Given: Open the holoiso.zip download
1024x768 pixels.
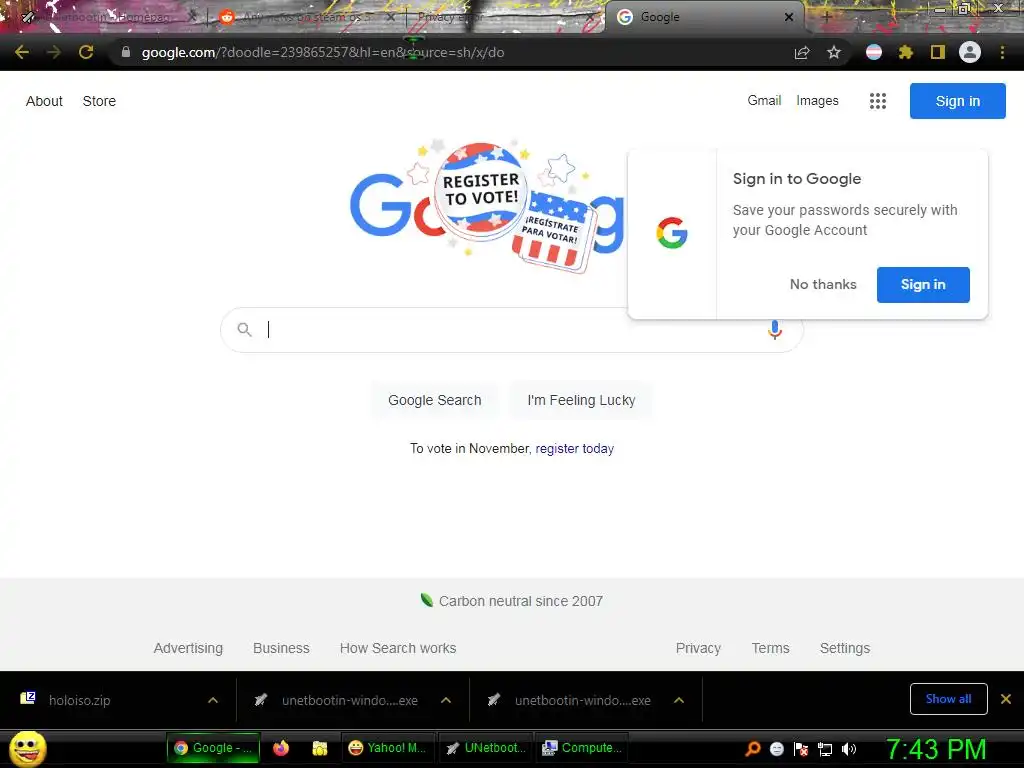Looking at the screenshot, I should pos(80,700).
